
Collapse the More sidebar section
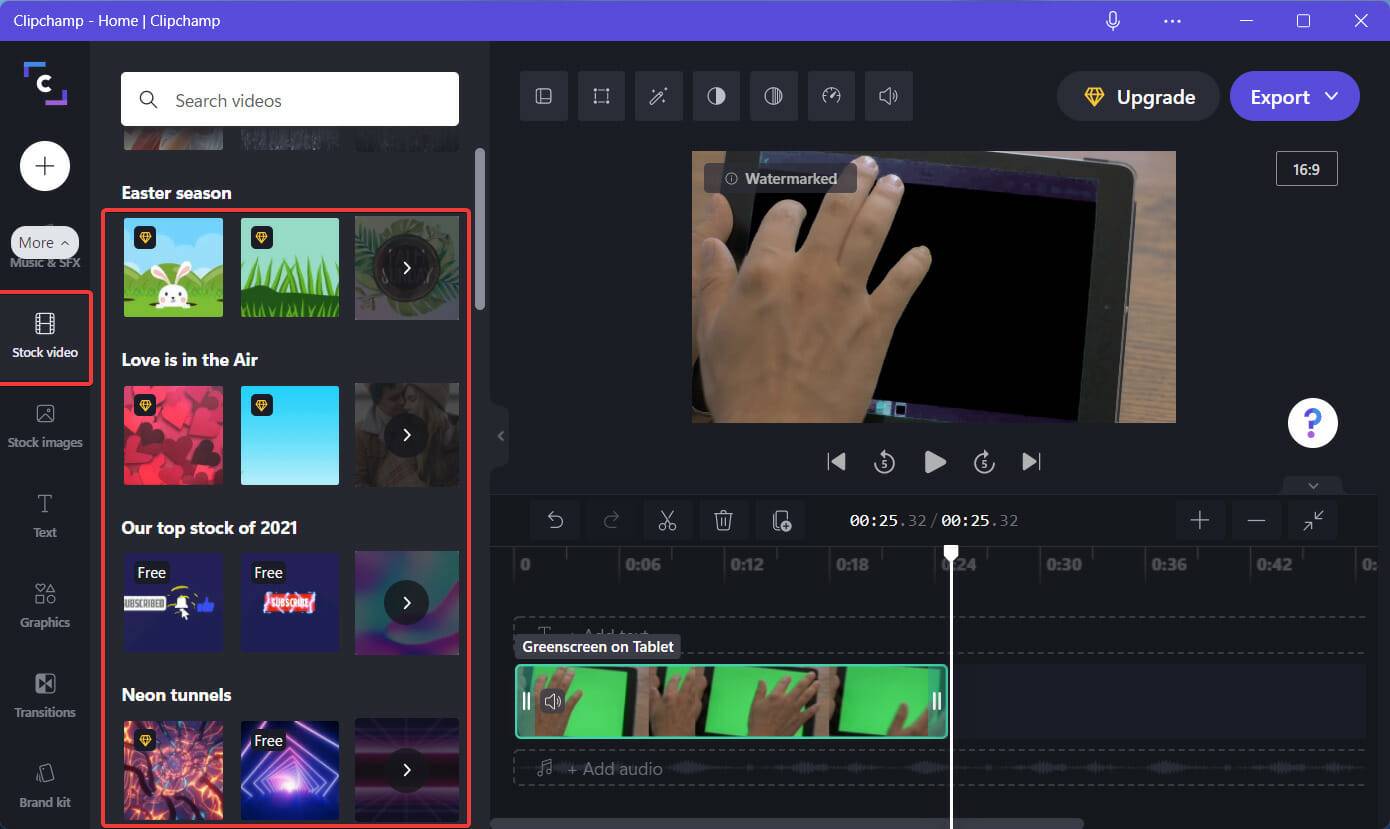(x=44, y=242)
